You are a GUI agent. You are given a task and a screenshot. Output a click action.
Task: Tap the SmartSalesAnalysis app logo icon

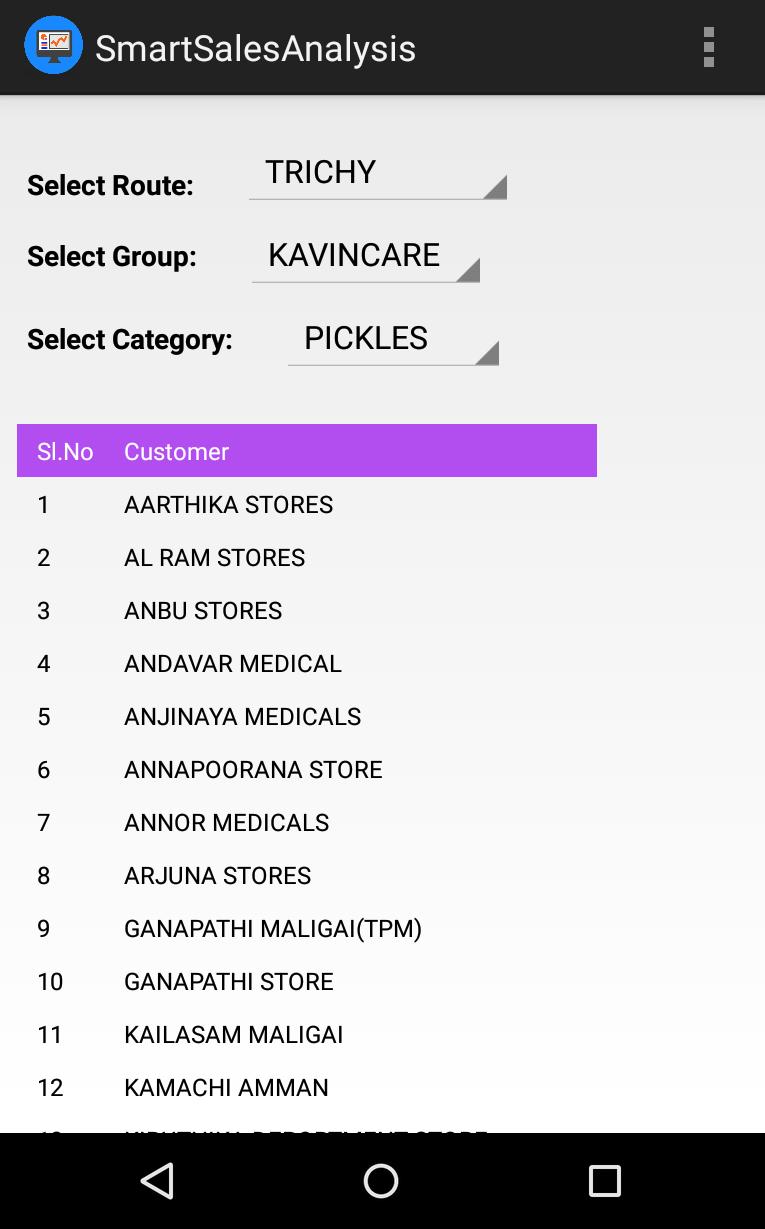(x=53, y=45)
